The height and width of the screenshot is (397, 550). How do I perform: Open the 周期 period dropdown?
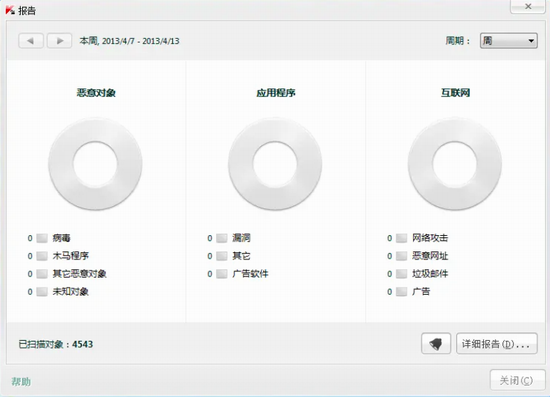click(509, 41)
